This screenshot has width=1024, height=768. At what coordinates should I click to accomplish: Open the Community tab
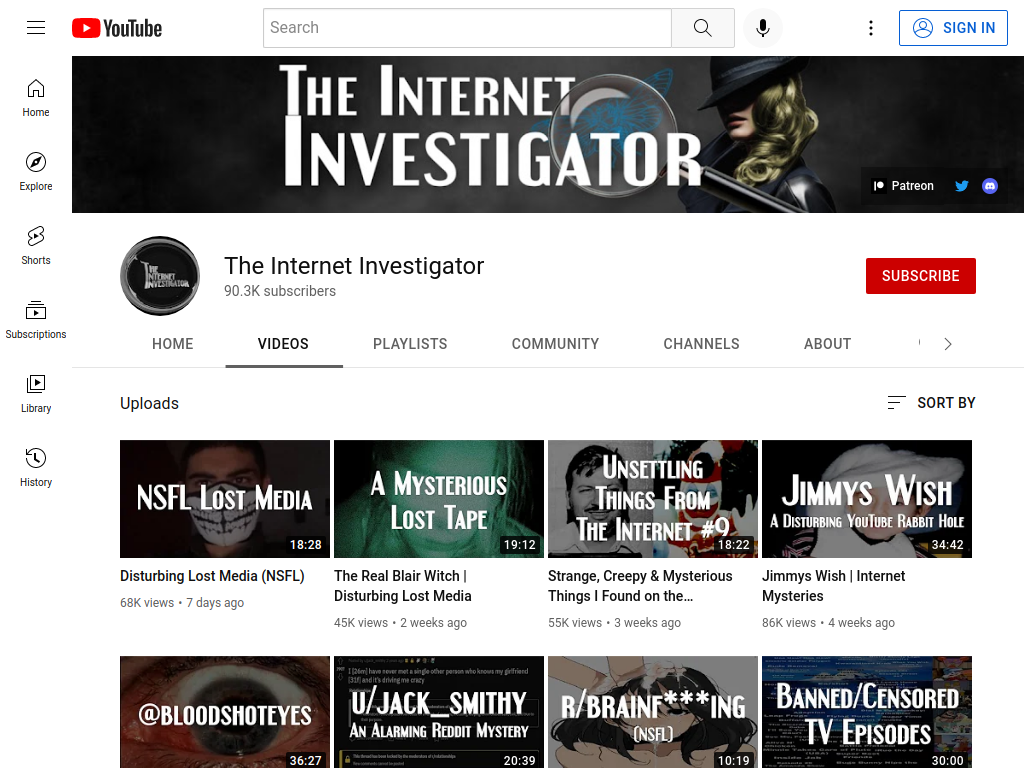[x=556, y=344]
